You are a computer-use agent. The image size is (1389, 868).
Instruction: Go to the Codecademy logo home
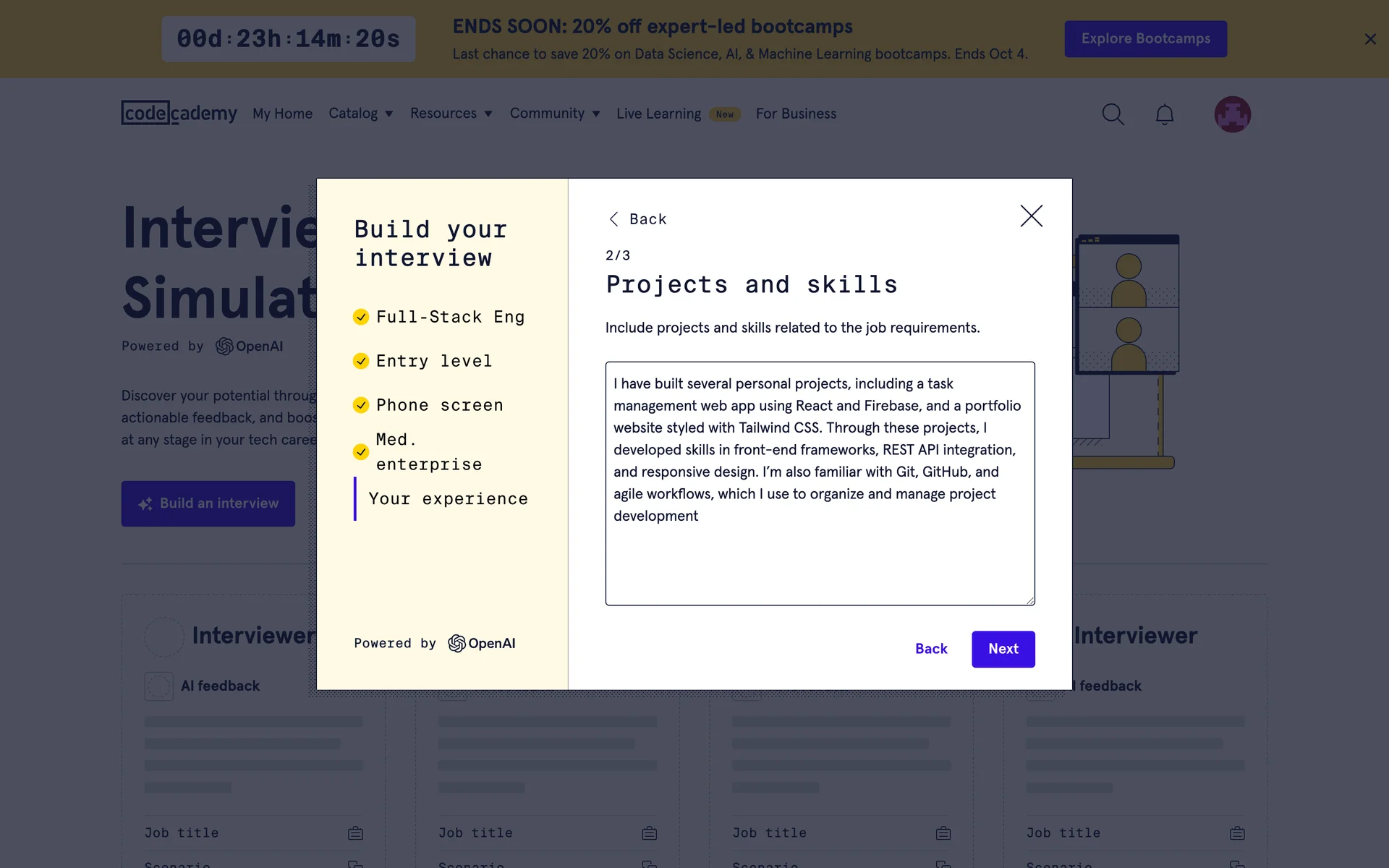tap(179, 113)
